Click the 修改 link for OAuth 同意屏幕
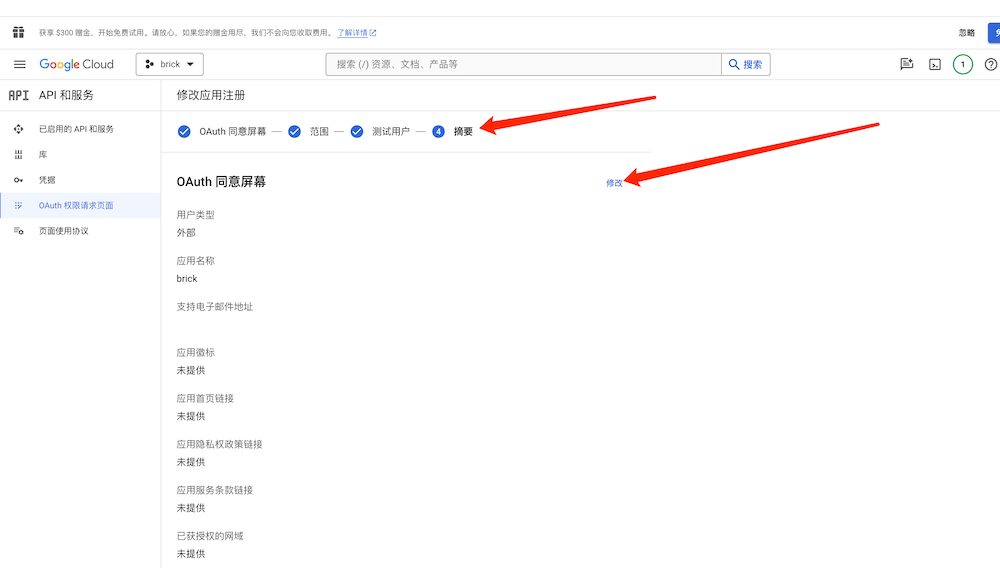Image resolution: width=1000 pixels, height=568 pixels. 614,183
